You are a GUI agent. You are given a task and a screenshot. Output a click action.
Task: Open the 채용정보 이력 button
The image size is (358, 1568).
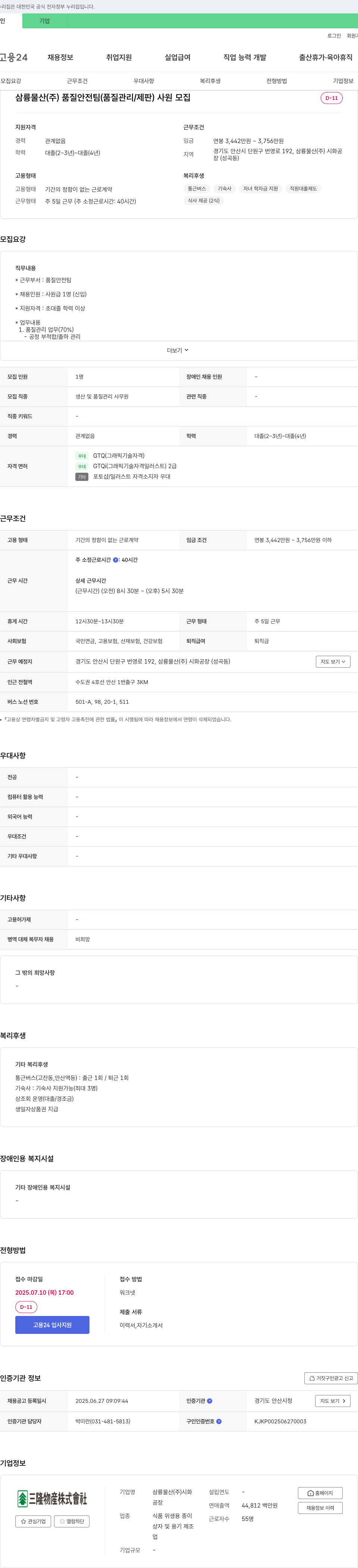320,1508
